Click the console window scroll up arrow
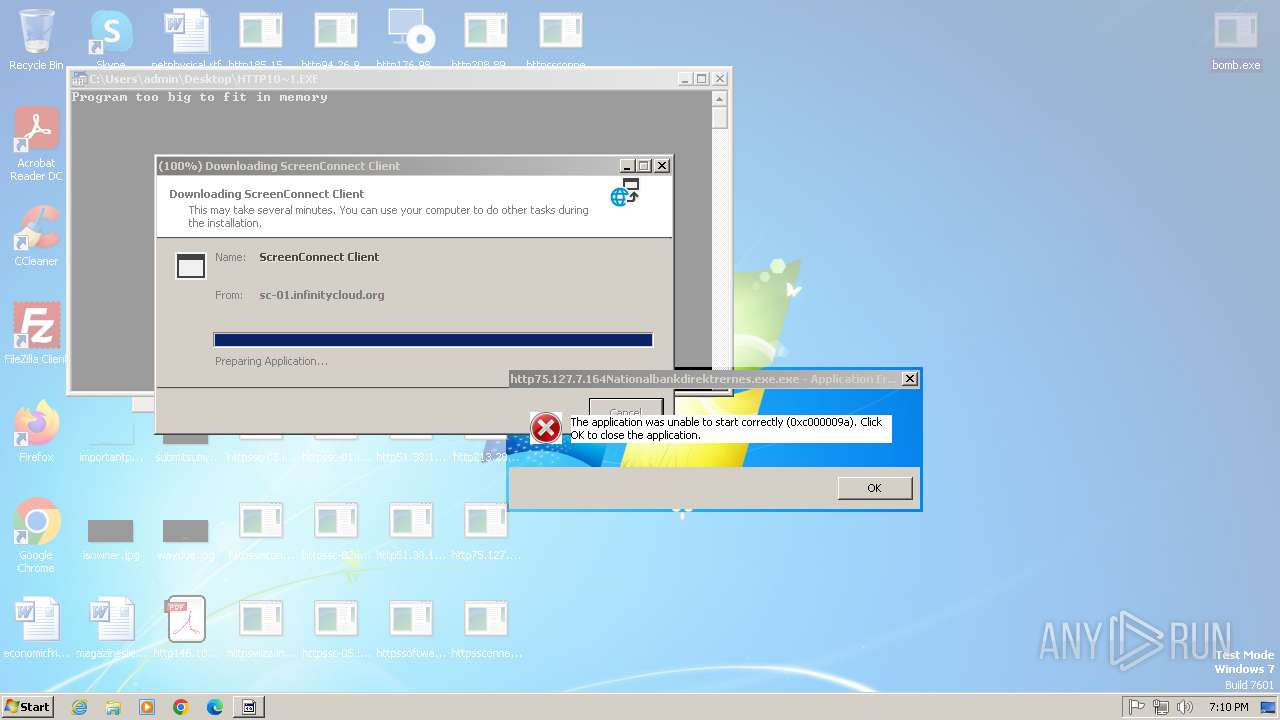 pyautogui.click(x=720, y=99)
